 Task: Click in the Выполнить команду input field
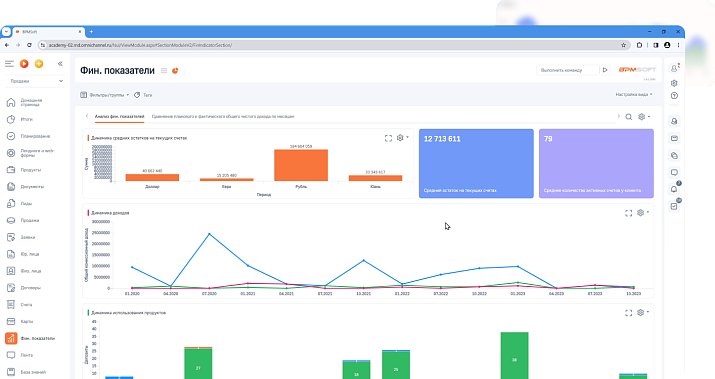click(568, 70)
